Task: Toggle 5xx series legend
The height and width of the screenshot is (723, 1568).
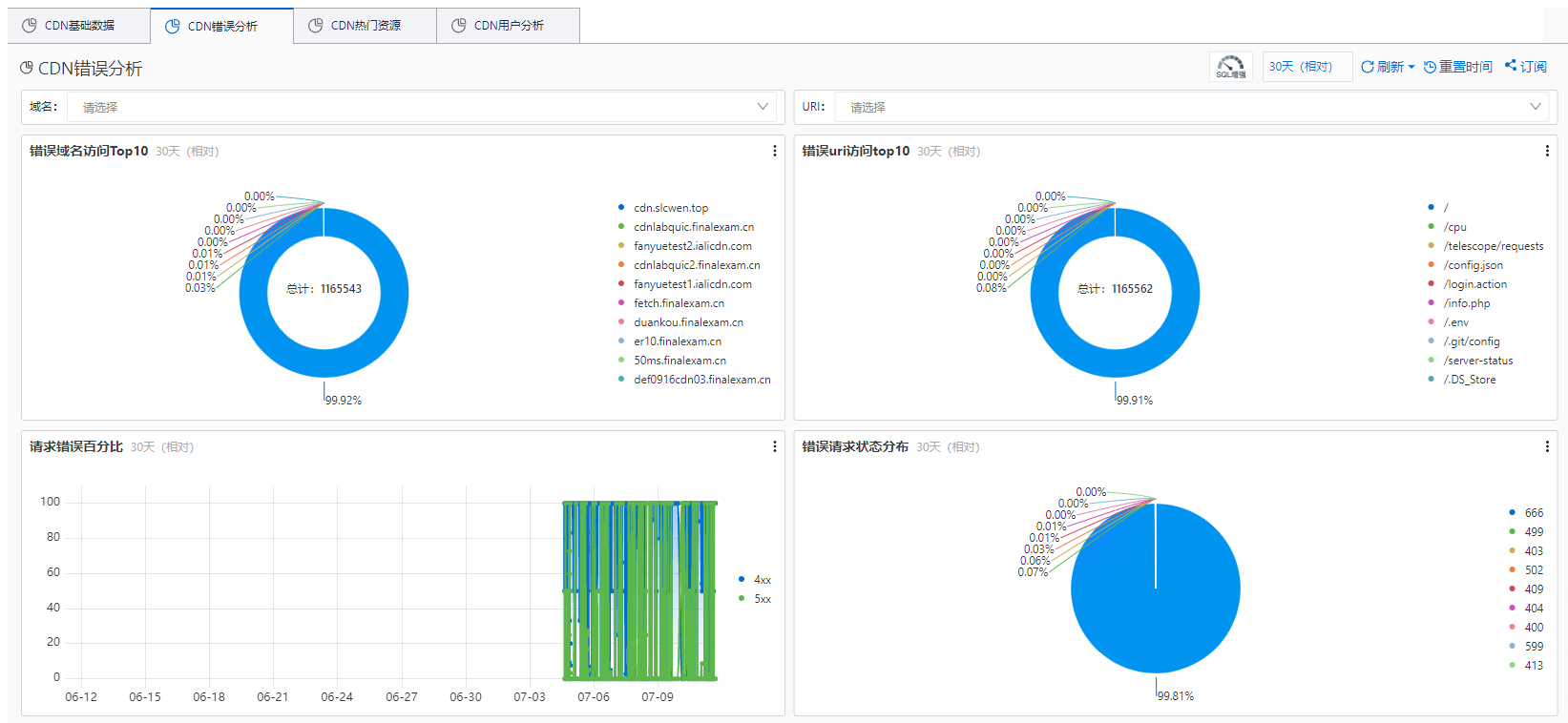Action: [x=755, y=599]
